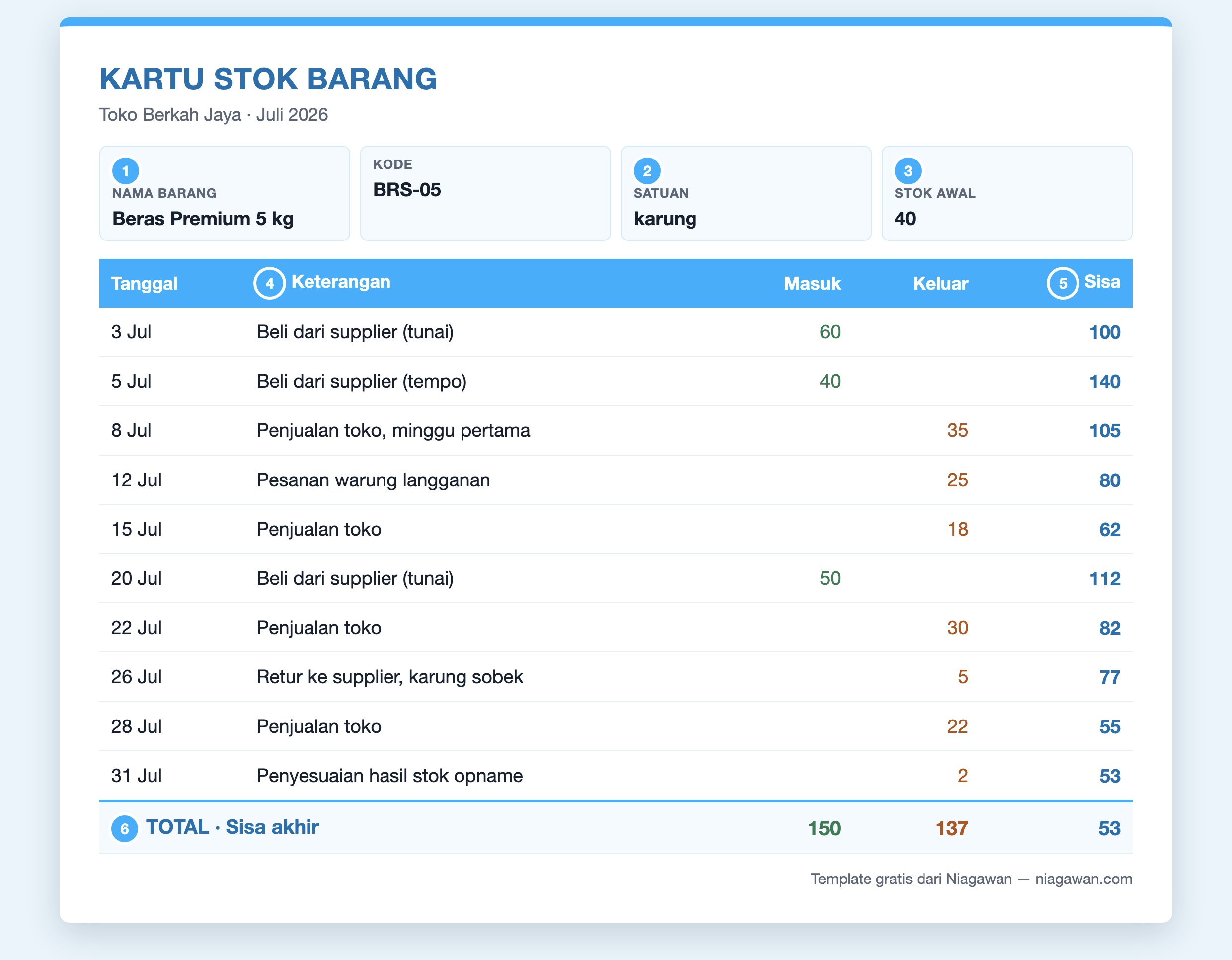Click the "KODE" field label
Viewport: 1232px width, 960px height.
pos(392,164)
